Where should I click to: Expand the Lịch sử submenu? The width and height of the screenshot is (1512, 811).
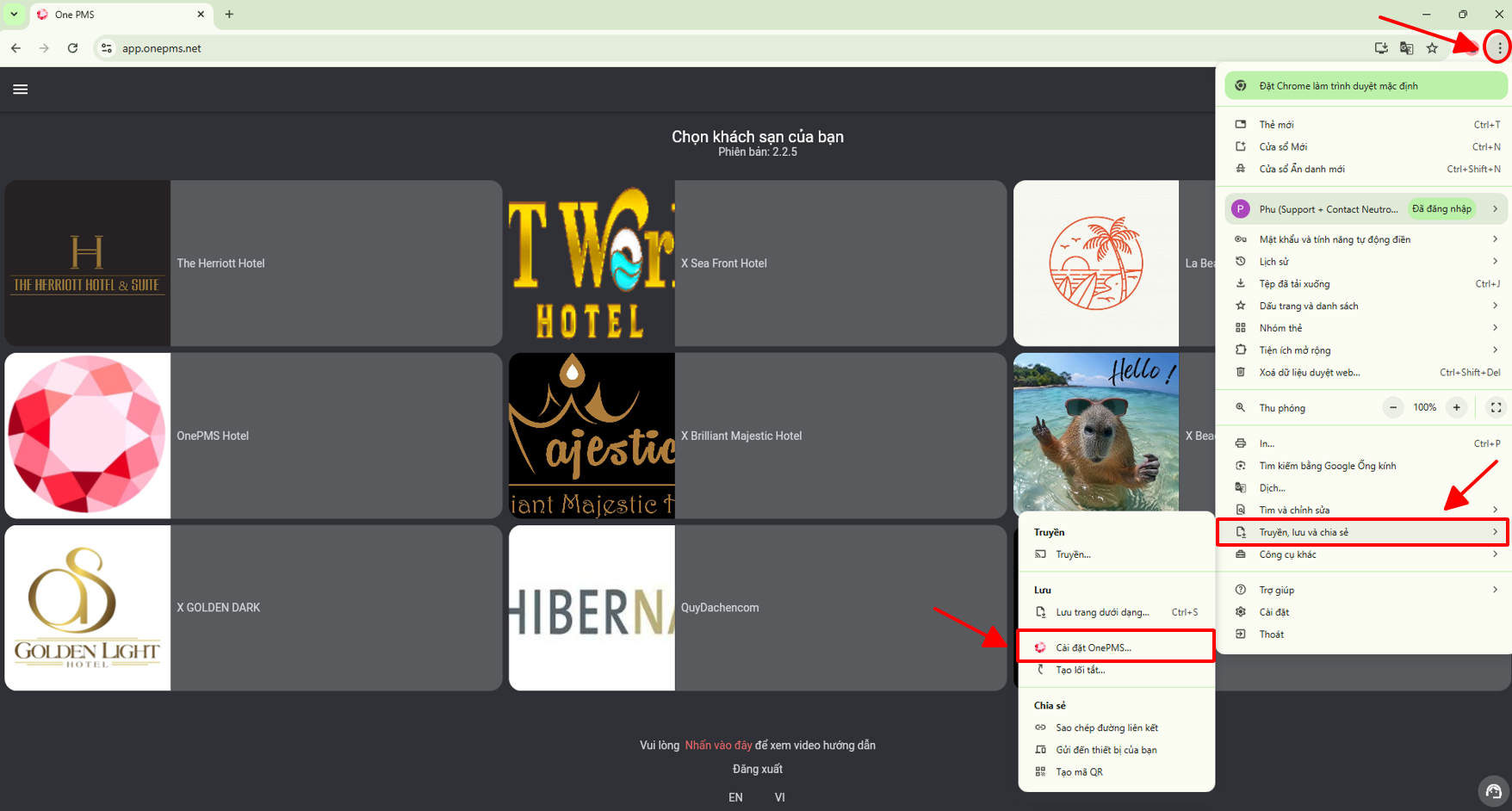(x=1367, y=262)
